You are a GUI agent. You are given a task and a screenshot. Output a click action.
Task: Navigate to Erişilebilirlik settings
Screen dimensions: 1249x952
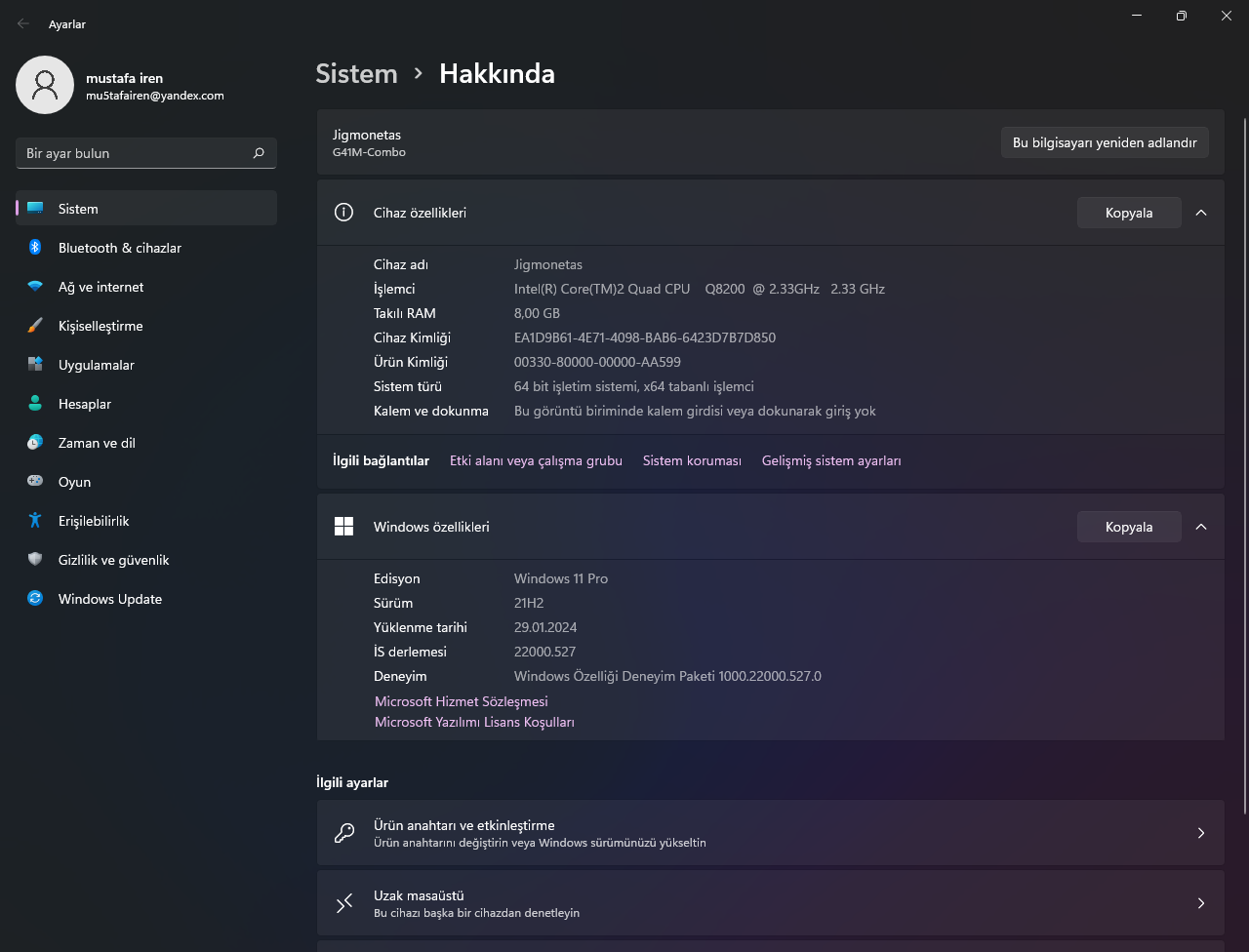coord(94,521)
